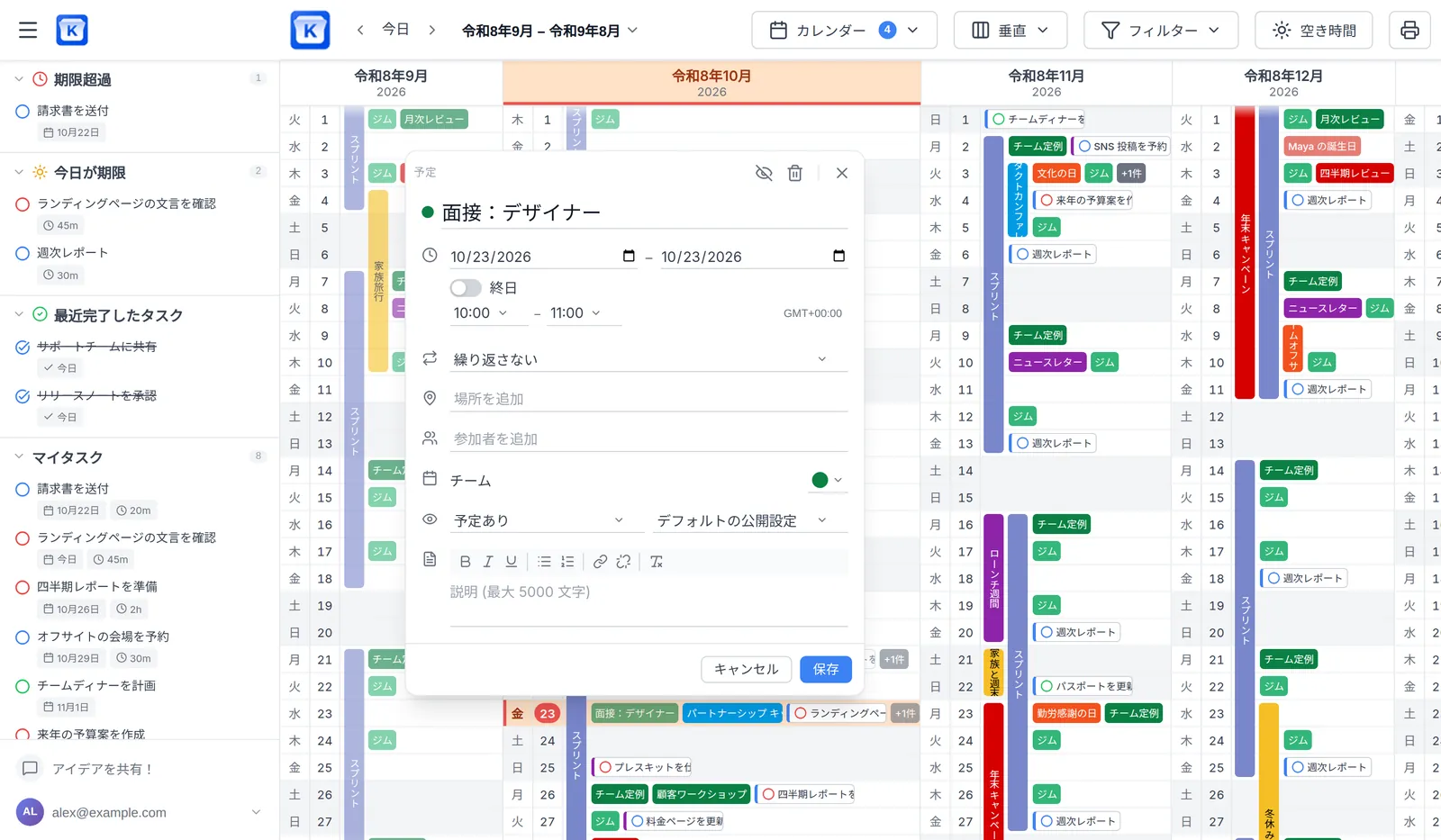Go to previous period arrow
This screenshot has width=1441, height=840.
pyautogui.click(x=360, y=30)
